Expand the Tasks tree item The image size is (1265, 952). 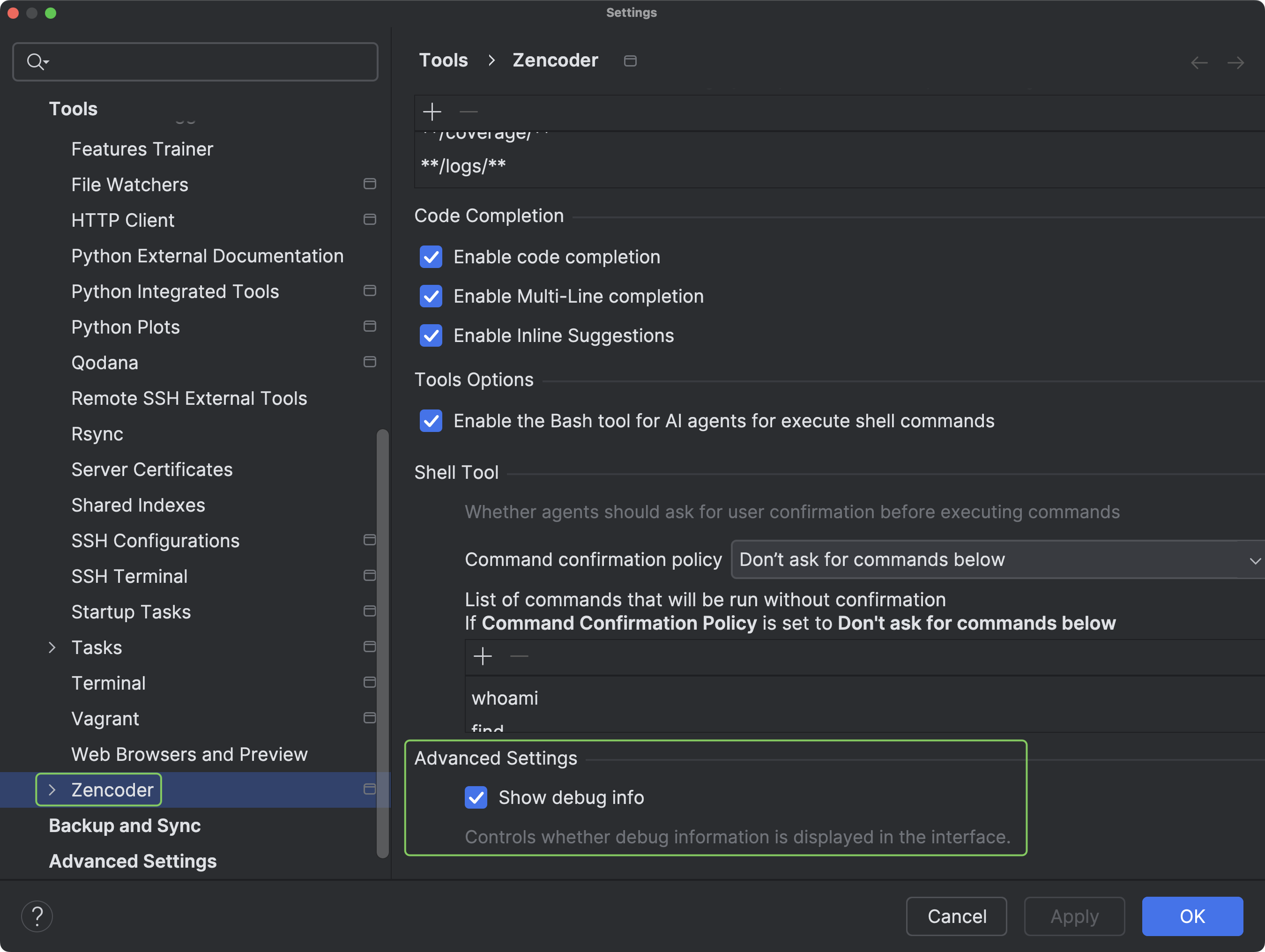click(x=52, y=647)
